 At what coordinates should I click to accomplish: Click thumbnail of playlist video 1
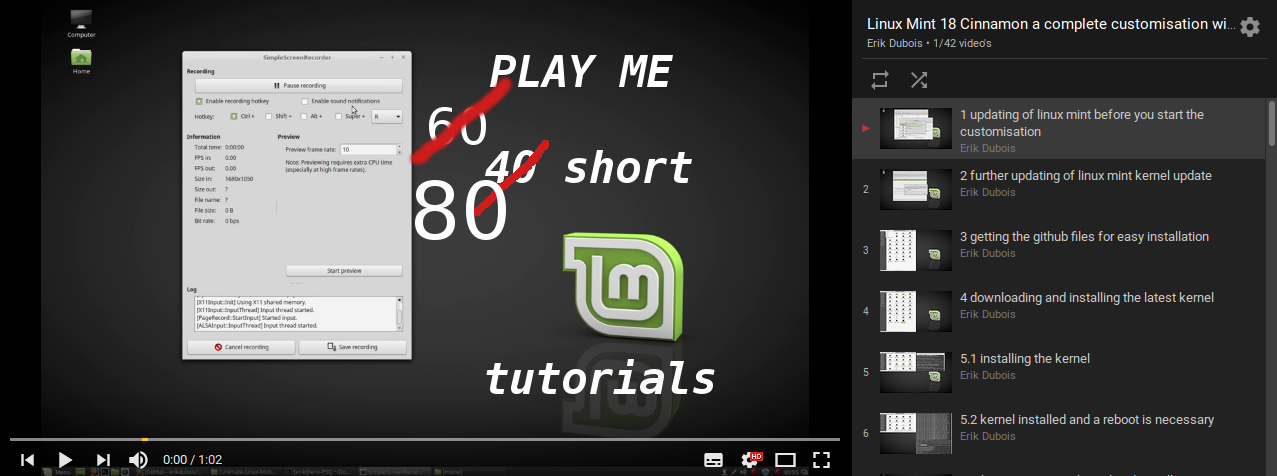click(916, 128)
